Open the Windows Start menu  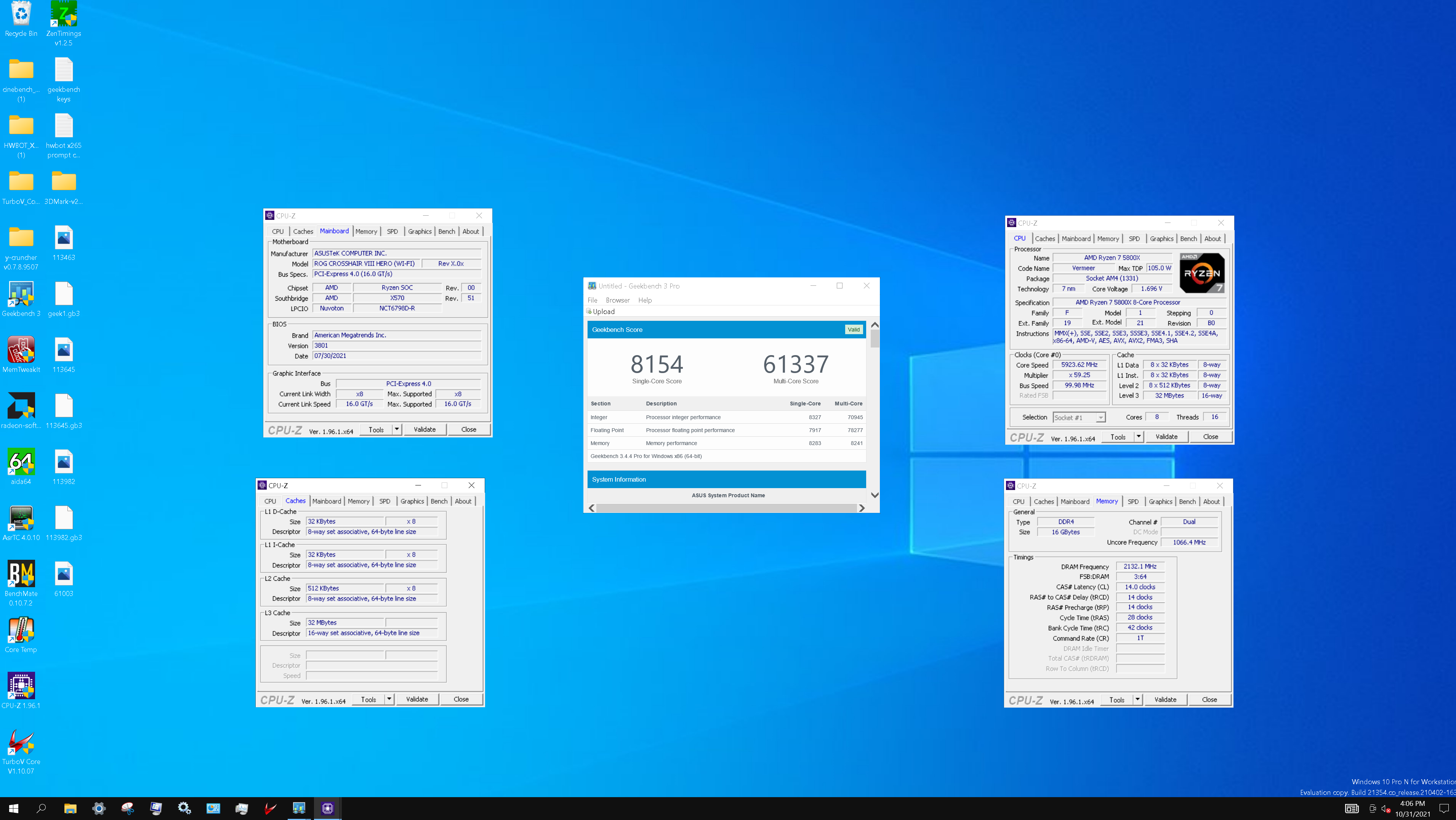coord(14,809)
